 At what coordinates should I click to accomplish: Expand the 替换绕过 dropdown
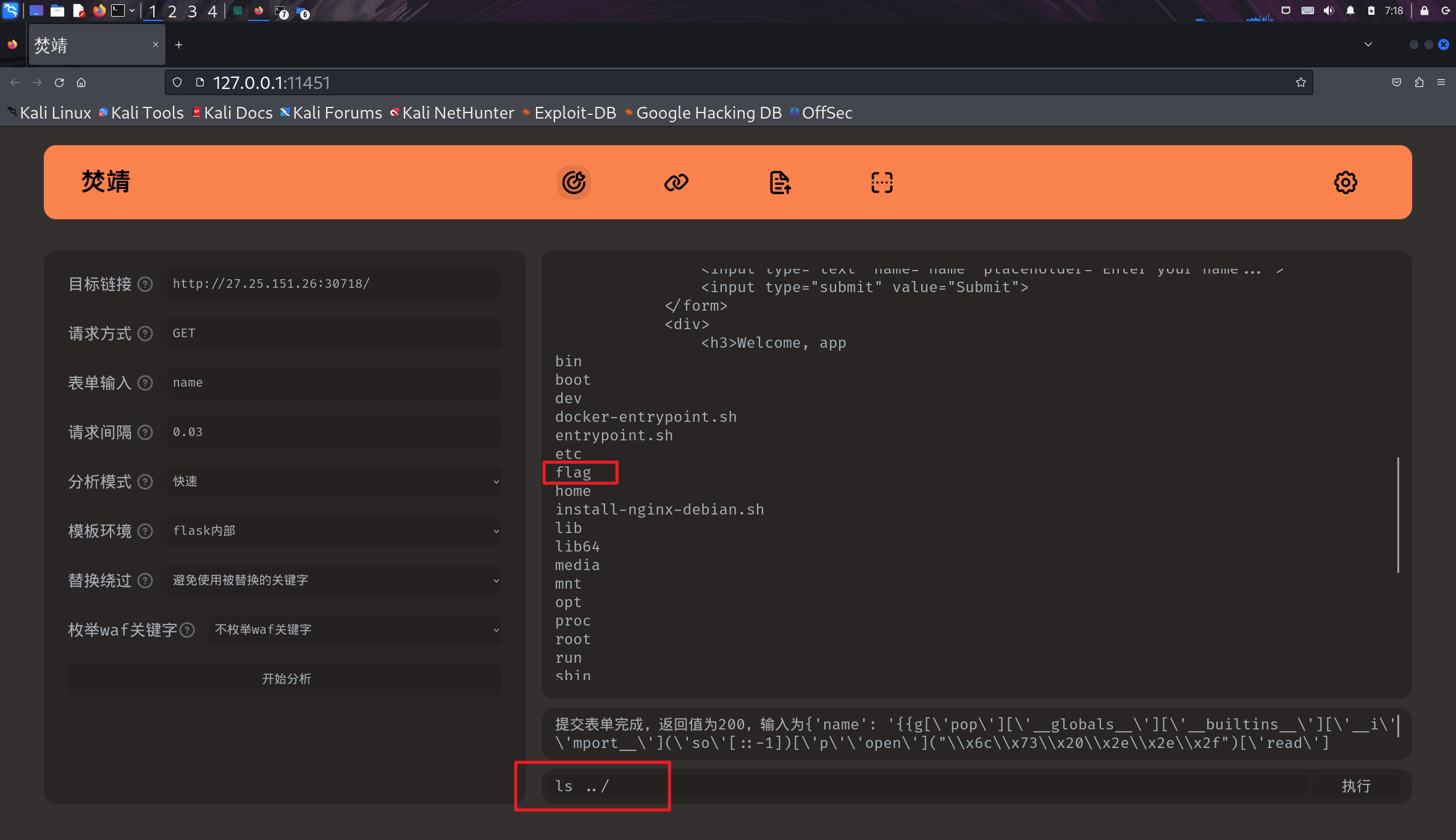(x=334, y=581)
